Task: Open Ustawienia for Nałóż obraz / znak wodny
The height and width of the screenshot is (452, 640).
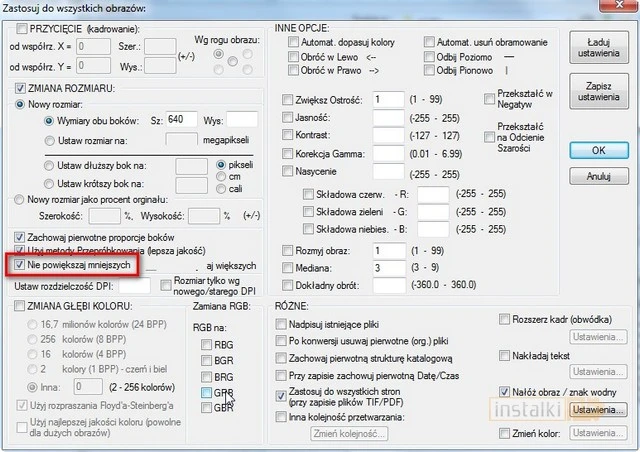Action: pos(598,410)
